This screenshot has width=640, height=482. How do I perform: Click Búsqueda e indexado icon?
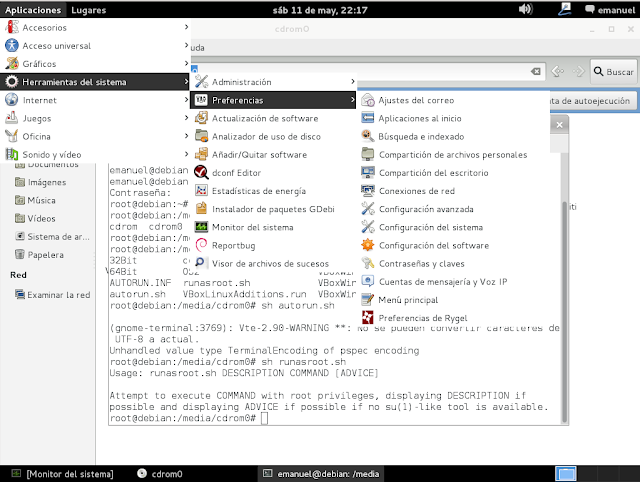pyautogui.click(x=368, y=136)
